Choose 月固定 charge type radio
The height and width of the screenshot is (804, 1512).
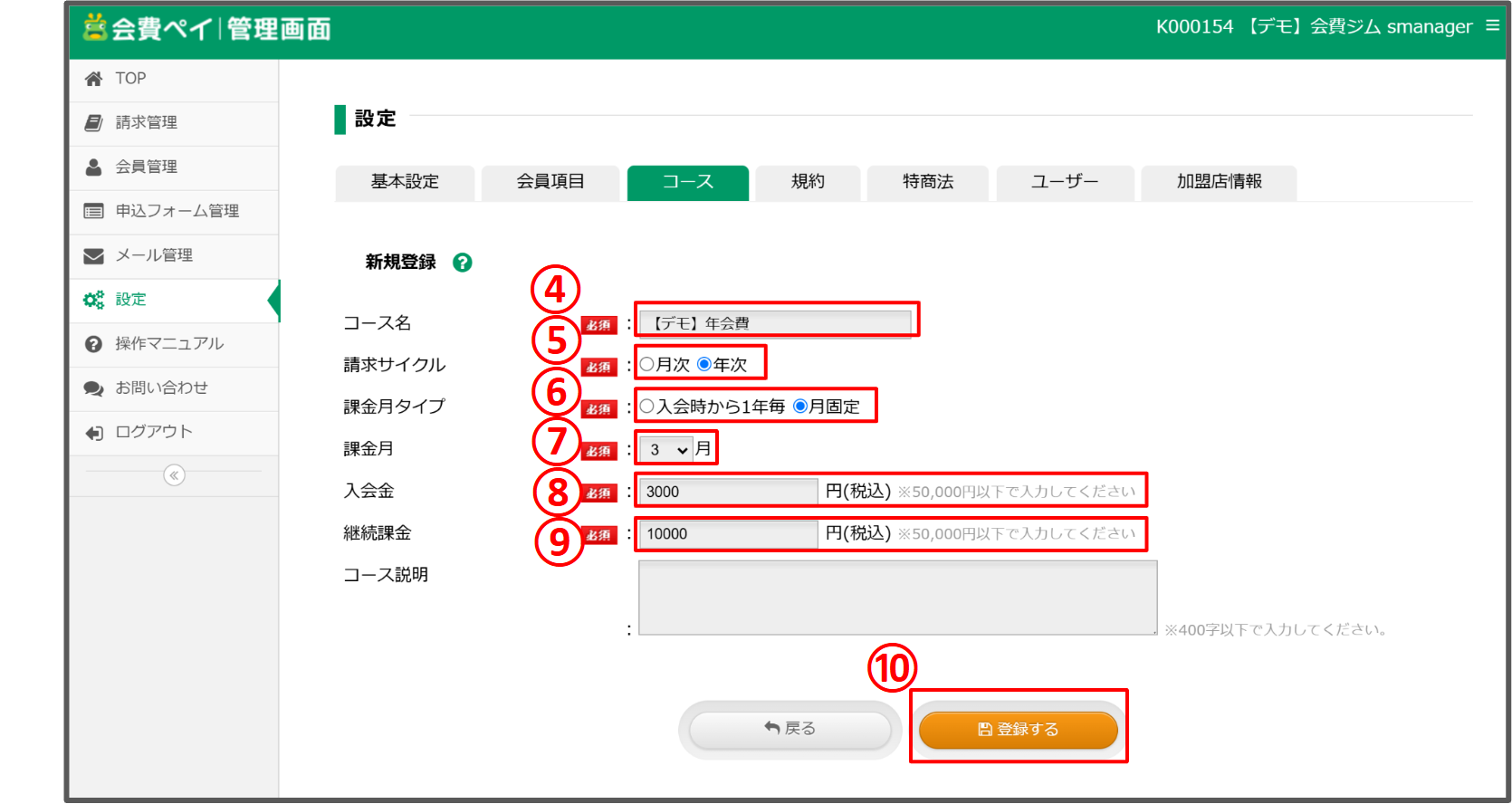click(800, 407)
